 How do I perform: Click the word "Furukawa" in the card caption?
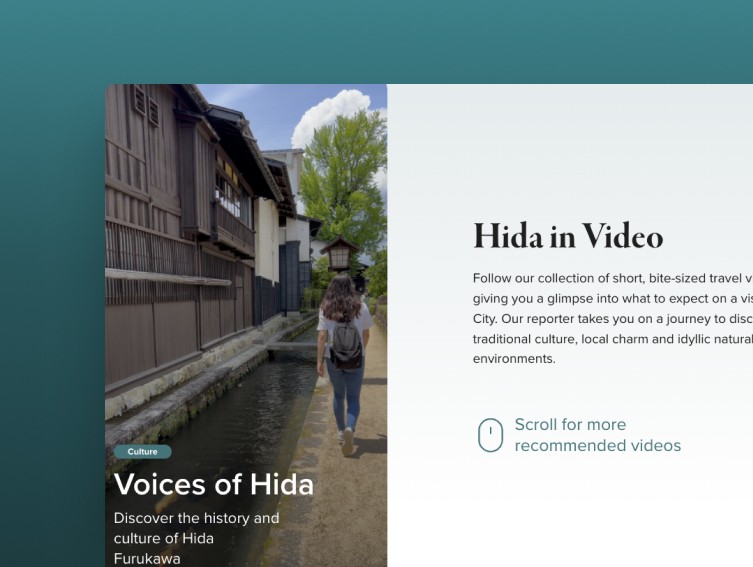click(147, 559)
